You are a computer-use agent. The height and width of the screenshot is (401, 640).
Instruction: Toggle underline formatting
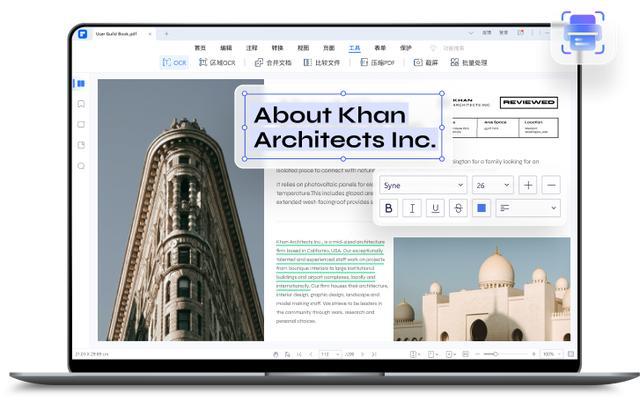[435, 208]
